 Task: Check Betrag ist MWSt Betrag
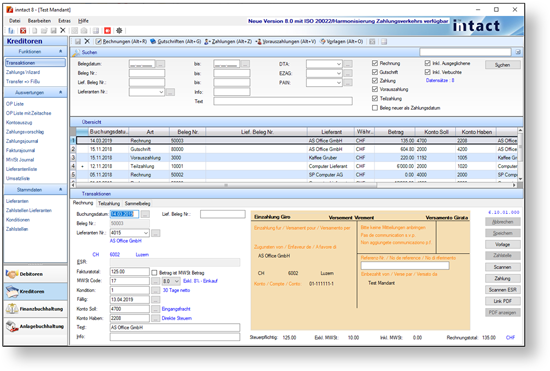click(x=154, y=272)
